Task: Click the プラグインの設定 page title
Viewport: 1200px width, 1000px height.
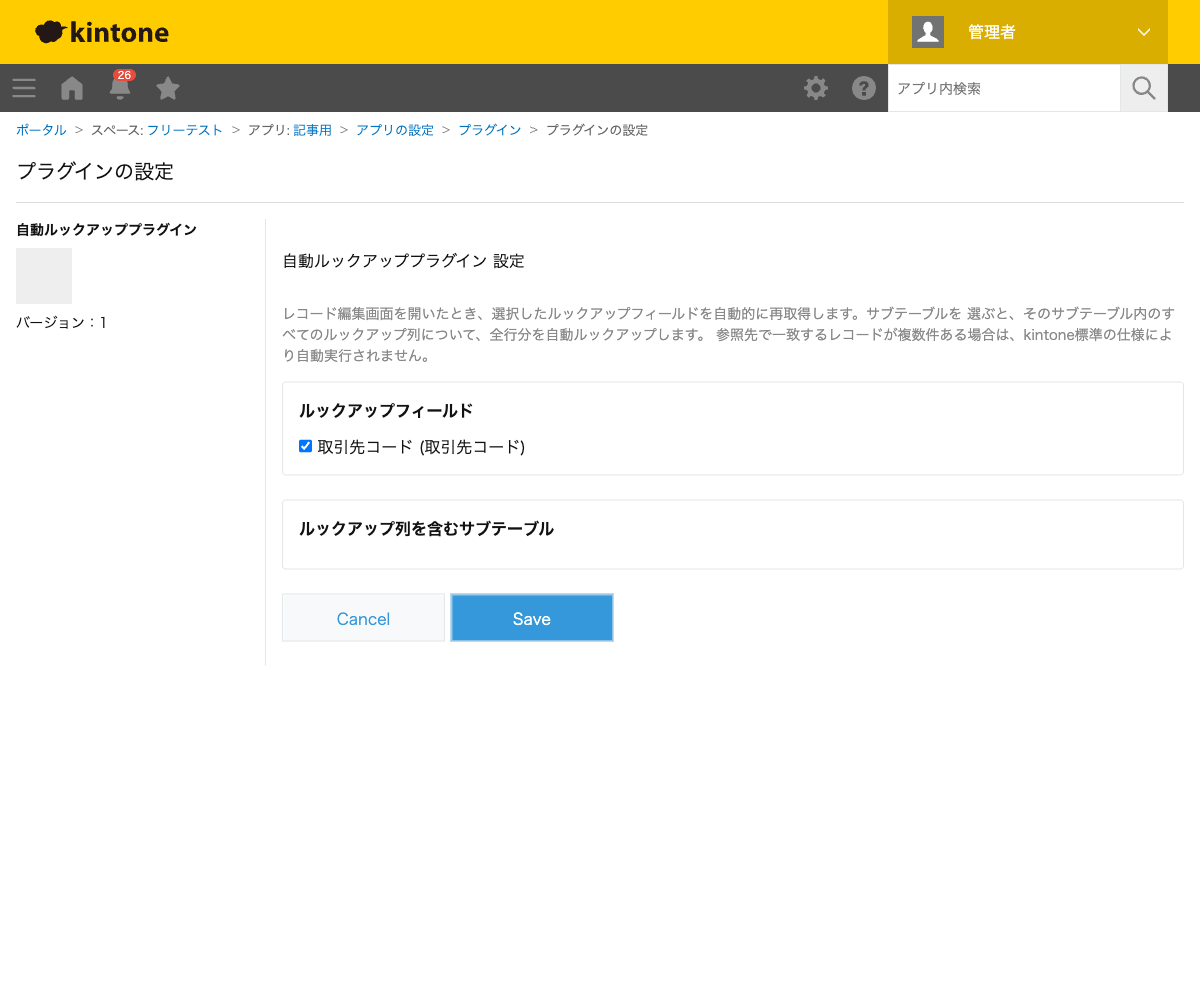Action: pos(95,171)
